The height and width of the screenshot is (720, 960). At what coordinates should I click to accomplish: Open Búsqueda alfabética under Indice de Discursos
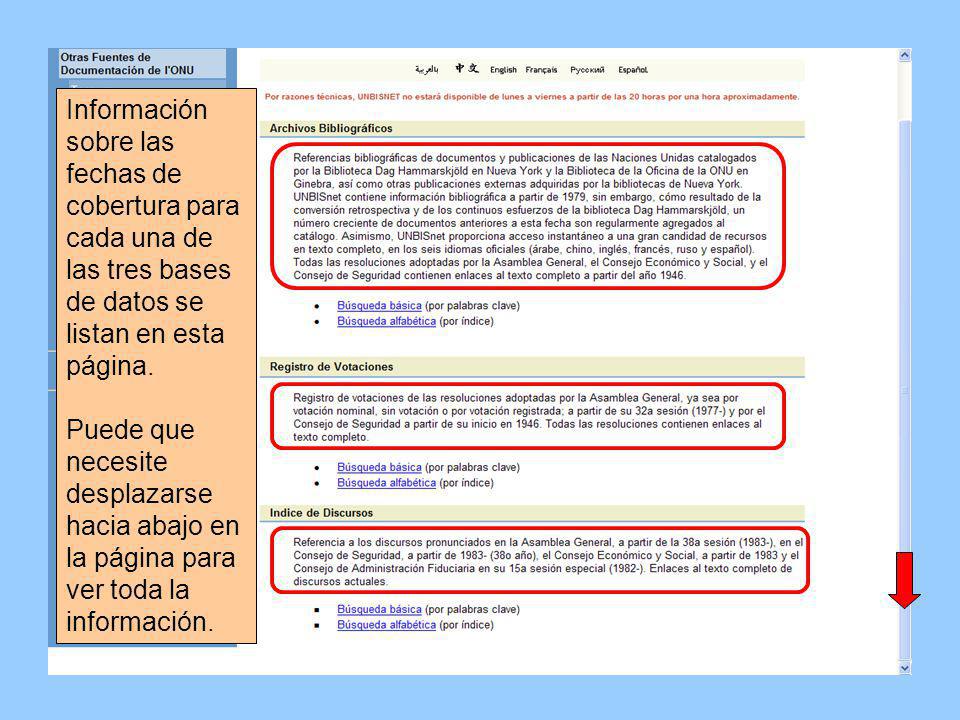click(x=386, y=624)
